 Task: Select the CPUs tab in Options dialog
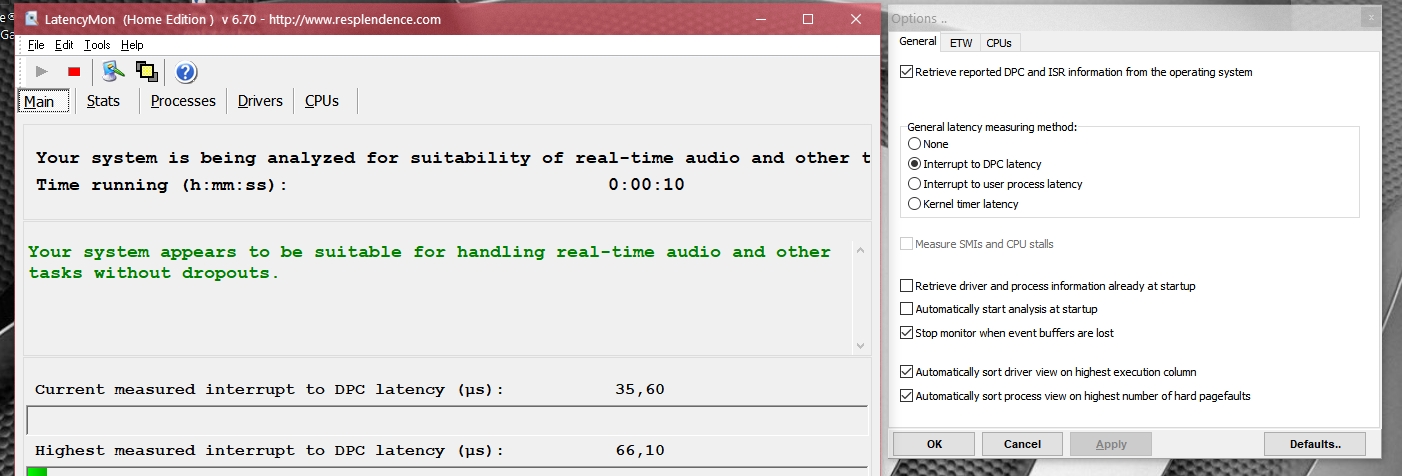pos(999,43)
